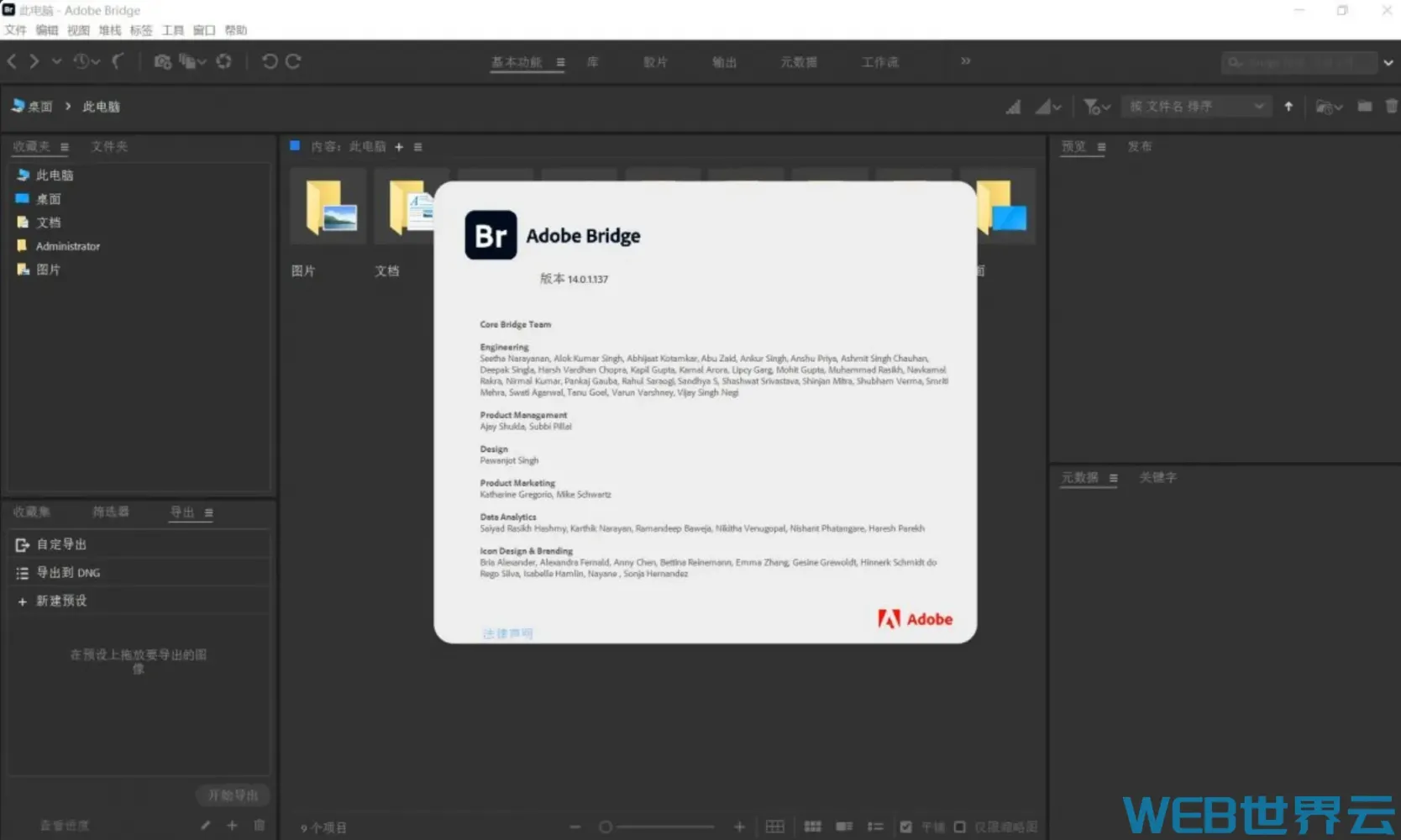
Task: Select 此电脑 in favorites
Action: [x=55, y=175]
